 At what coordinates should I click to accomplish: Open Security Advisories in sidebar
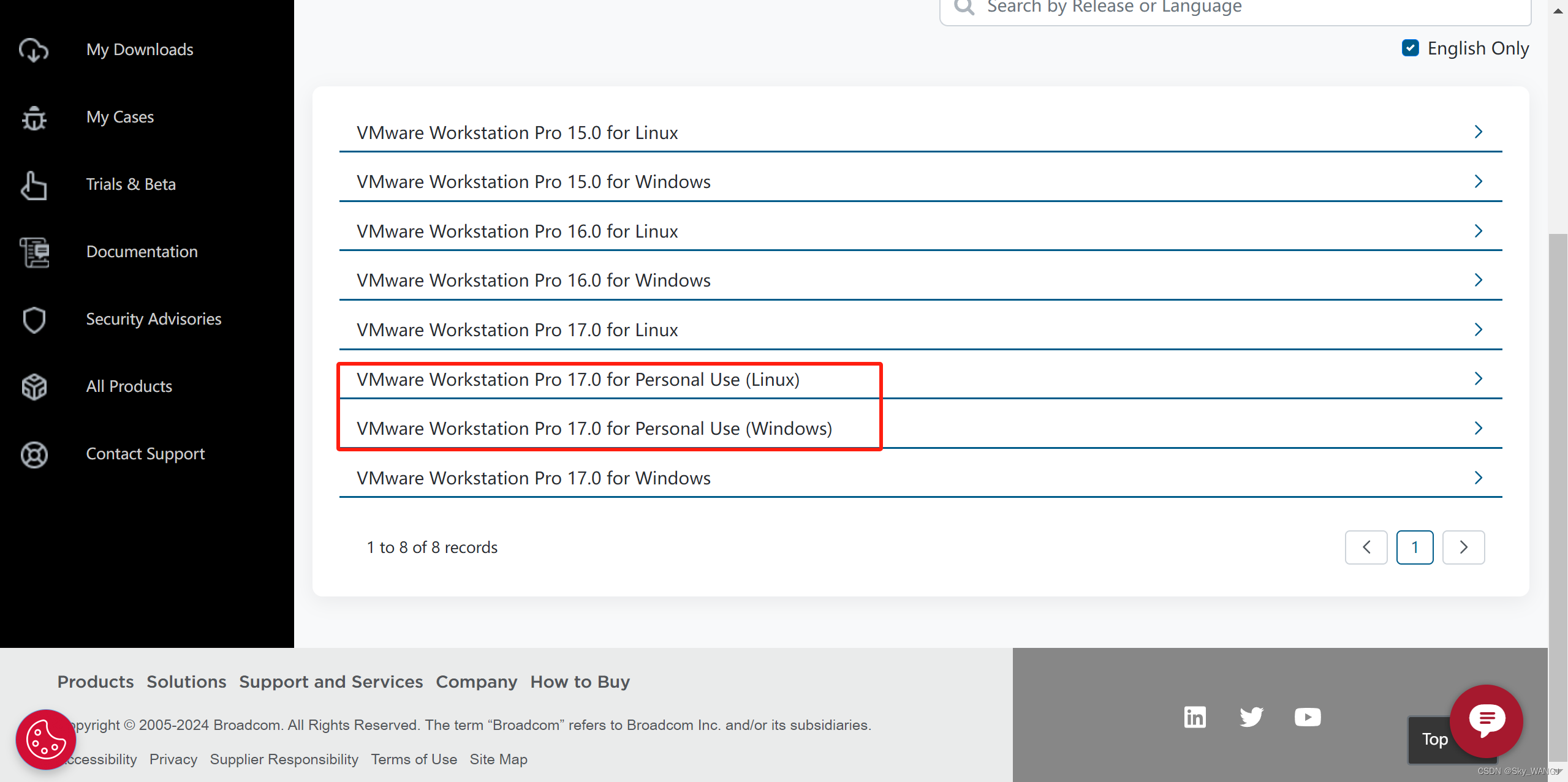(154, 319)
